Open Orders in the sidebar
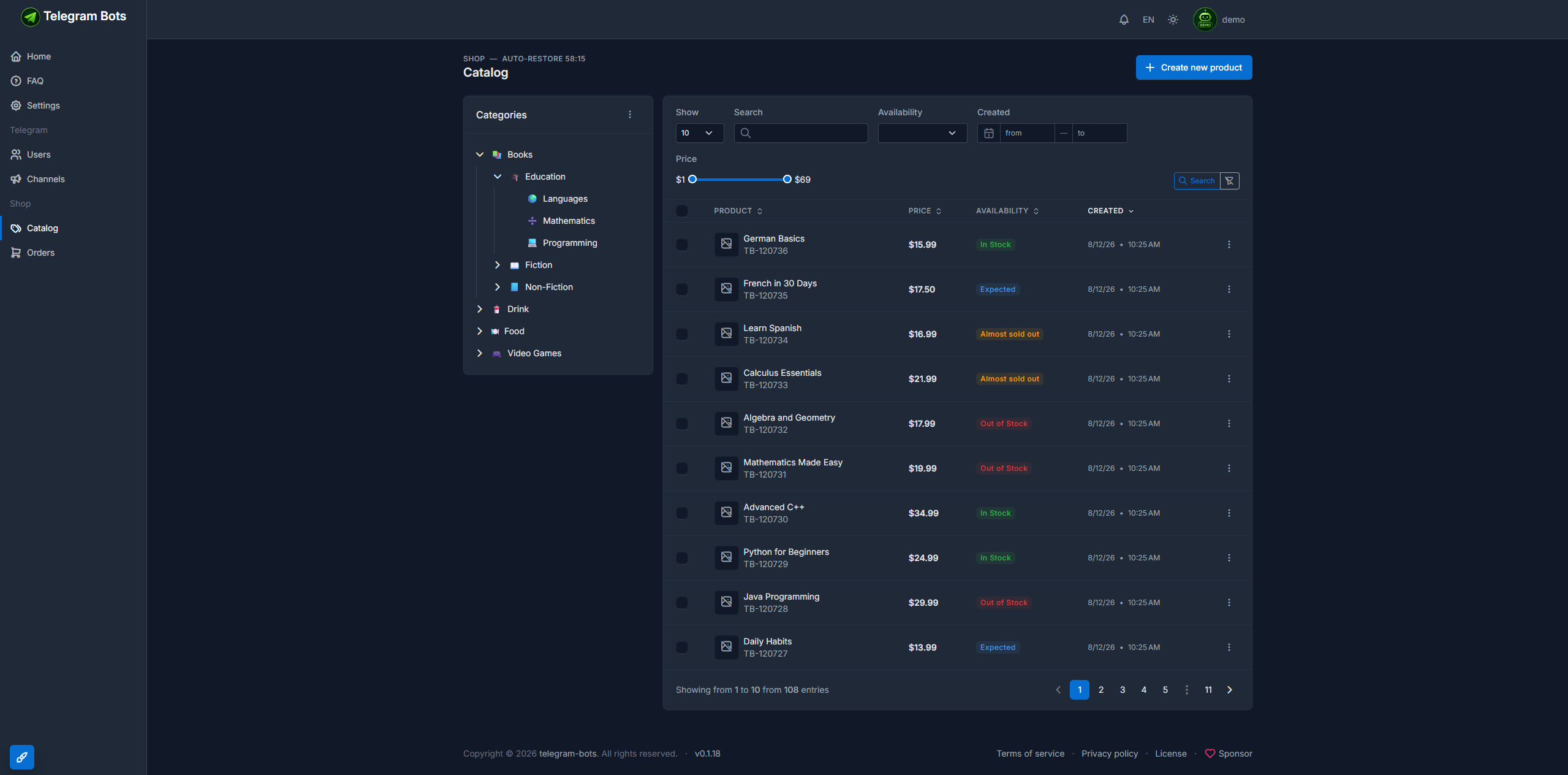 [74, 253]
